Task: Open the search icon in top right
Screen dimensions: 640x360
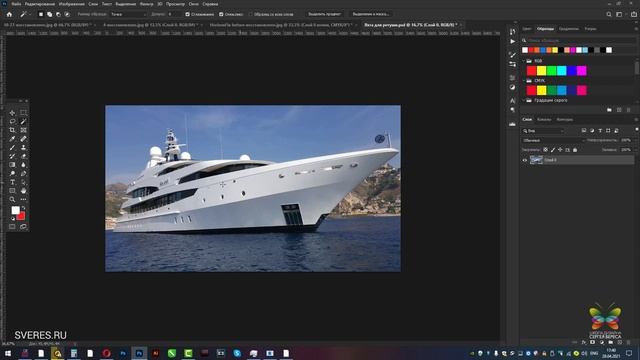Action: [609, 14]
